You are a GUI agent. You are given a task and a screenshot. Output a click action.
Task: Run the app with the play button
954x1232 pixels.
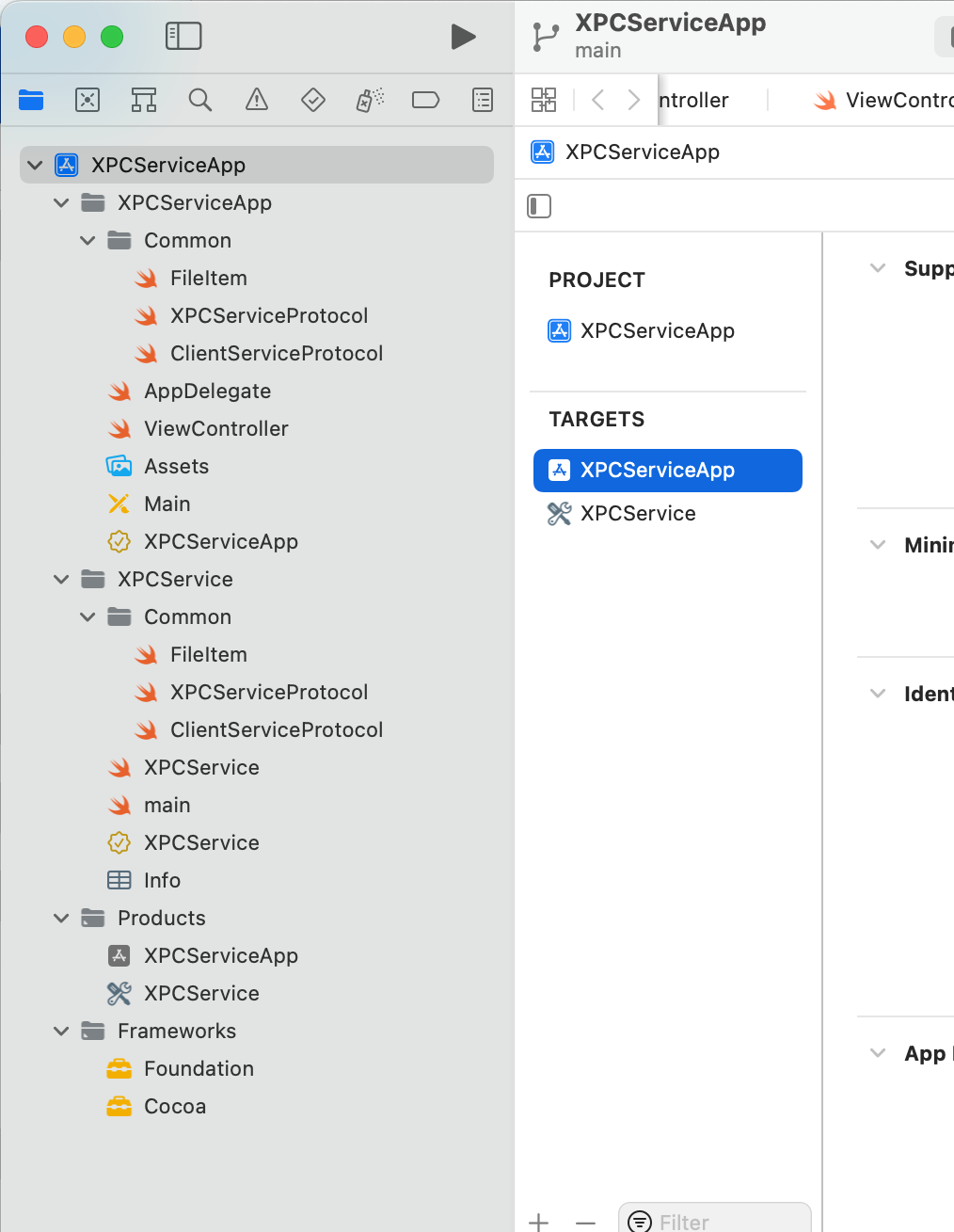[462, 37]
